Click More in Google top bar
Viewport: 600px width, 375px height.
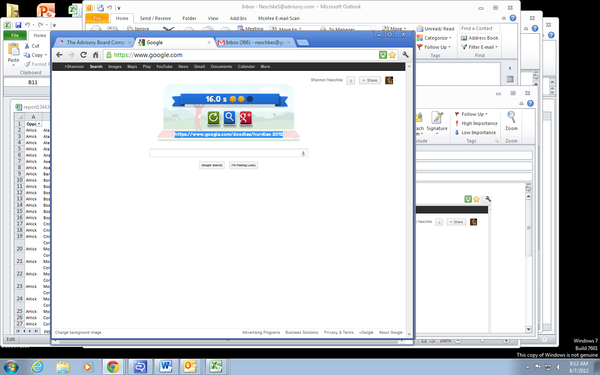tap(265, 67)
